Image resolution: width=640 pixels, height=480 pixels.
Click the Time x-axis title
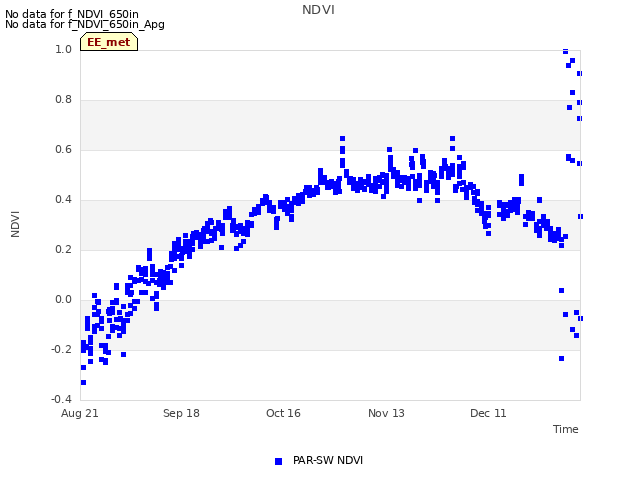(566, 429)
